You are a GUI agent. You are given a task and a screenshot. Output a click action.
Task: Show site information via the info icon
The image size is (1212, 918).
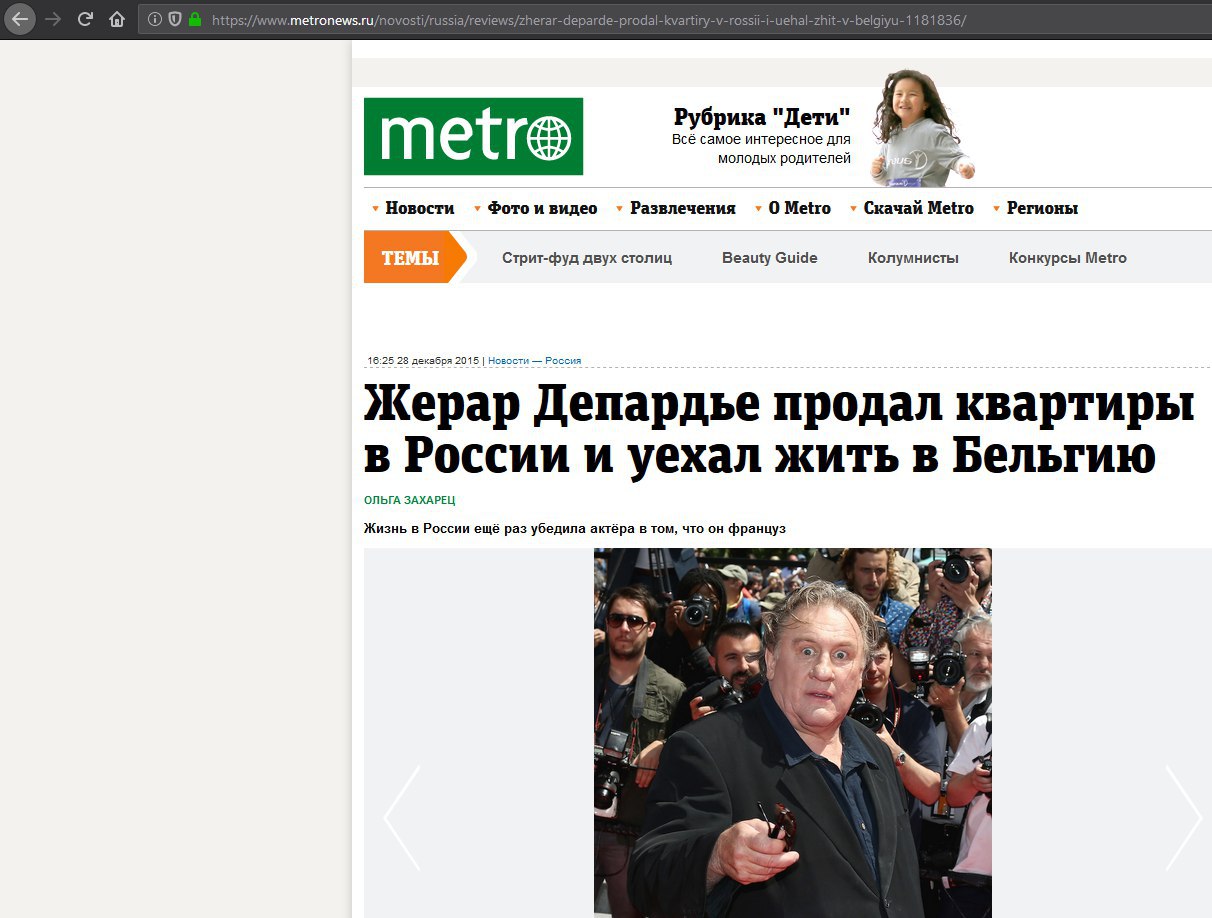(x=155, y=19)
